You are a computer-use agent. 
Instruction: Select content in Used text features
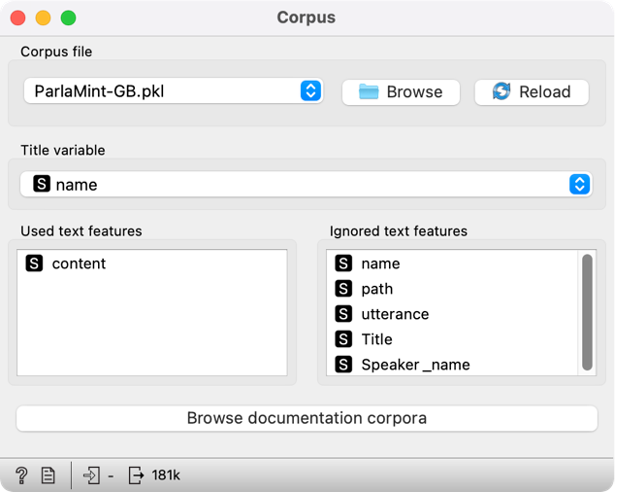[78, 264]
